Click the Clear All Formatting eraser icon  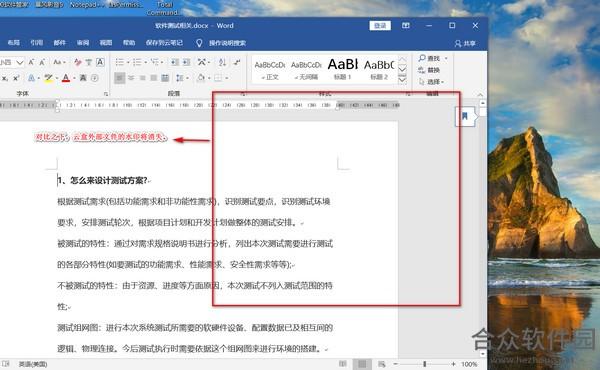(x=78, y=62)
